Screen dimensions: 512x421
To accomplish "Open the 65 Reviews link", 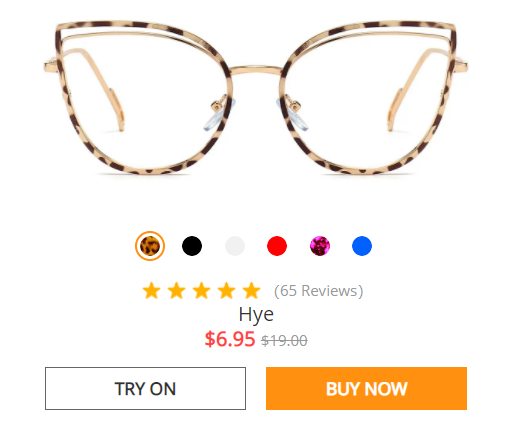I will coord(318,291).
